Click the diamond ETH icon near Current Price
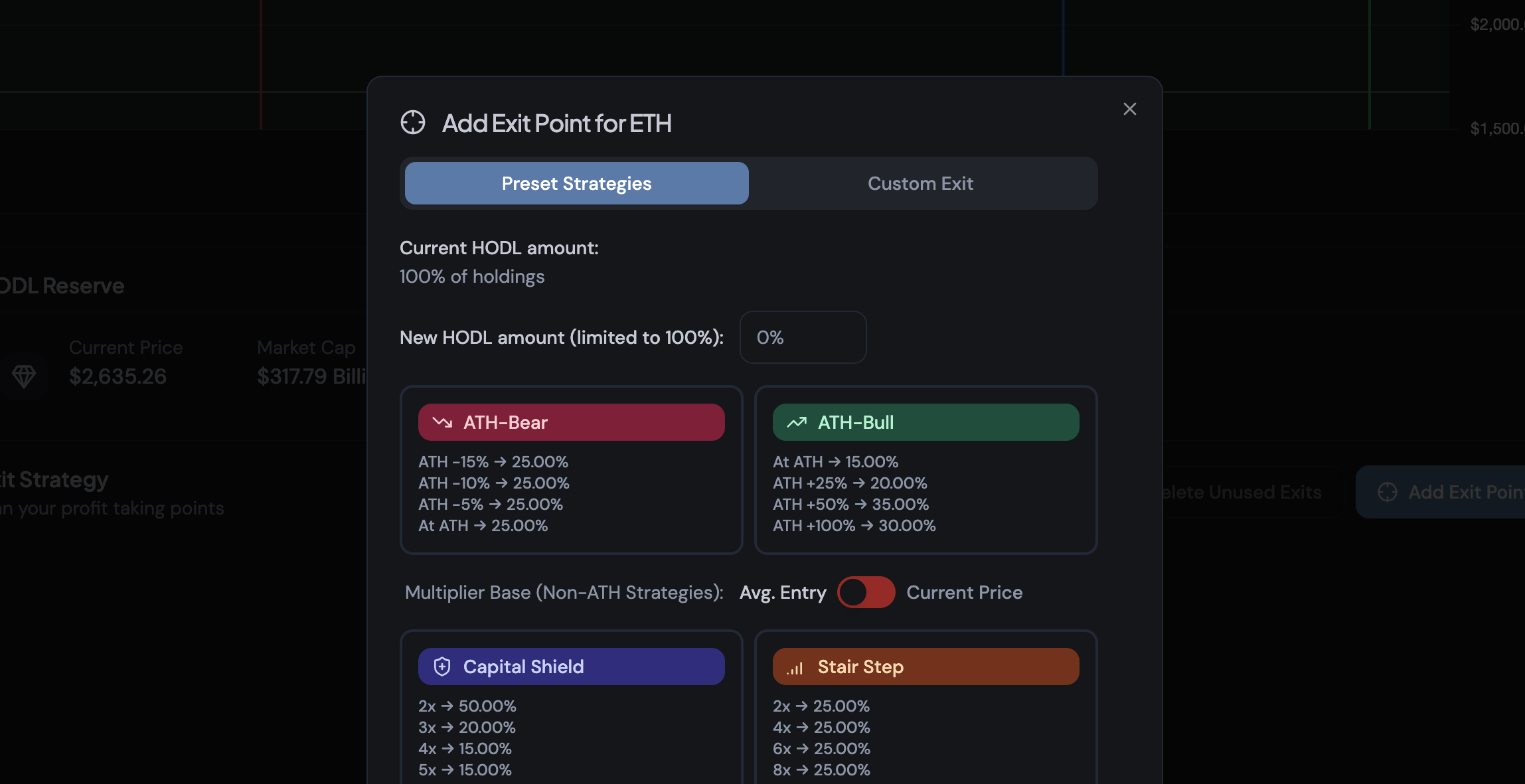The height and width of the screenshot is (784, 1525). point(24,376)
